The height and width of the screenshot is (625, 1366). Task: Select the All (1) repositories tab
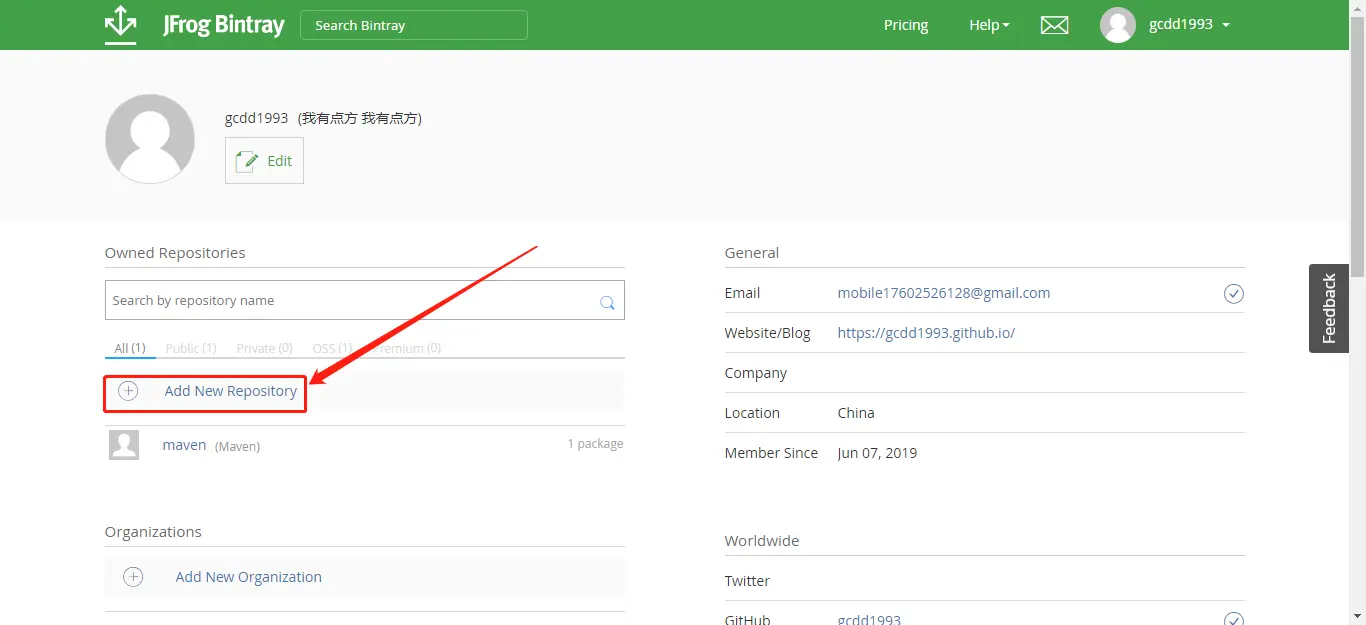click(130, 348)
